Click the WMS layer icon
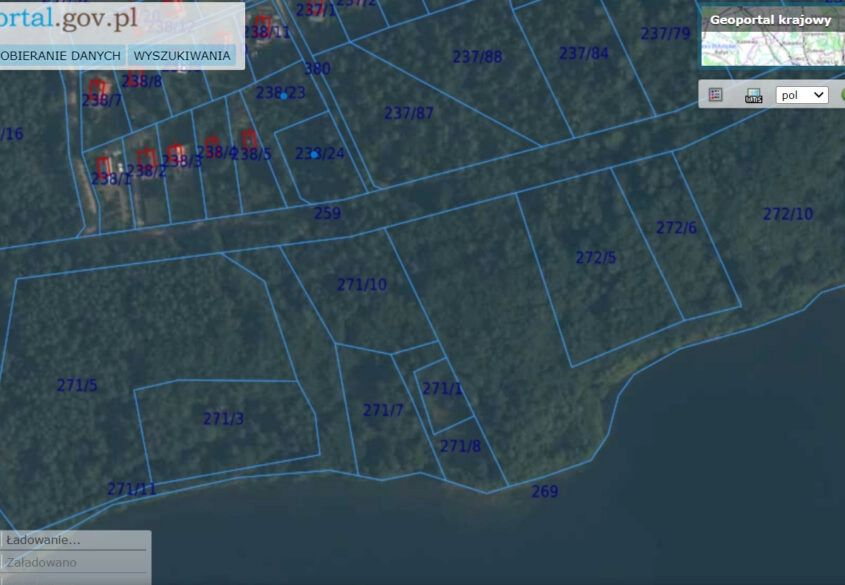 [x=753, y=95]
